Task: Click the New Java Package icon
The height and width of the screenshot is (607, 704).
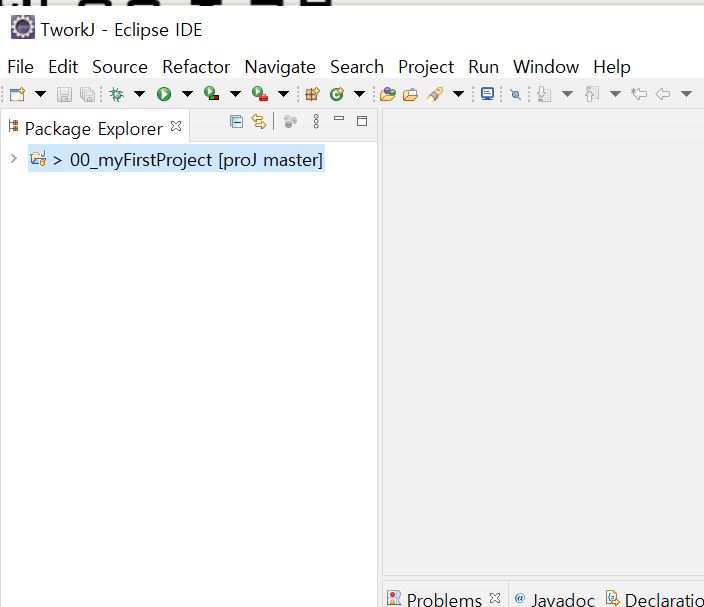Action: [x=312, y=94]
